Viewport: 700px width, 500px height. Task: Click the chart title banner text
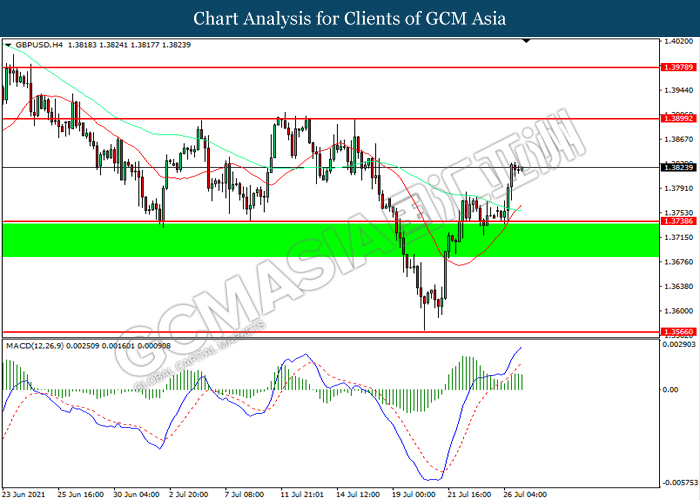pos(350,18)
